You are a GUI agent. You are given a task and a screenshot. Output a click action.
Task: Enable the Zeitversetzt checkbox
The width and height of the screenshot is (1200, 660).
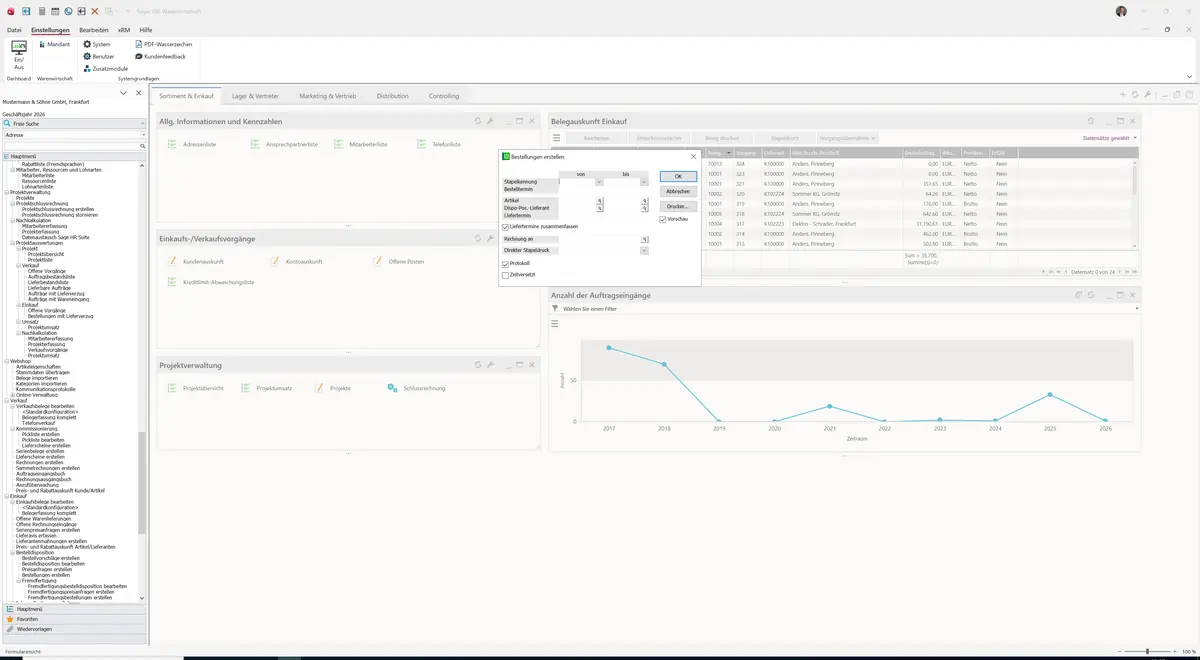tap(506, 275)
